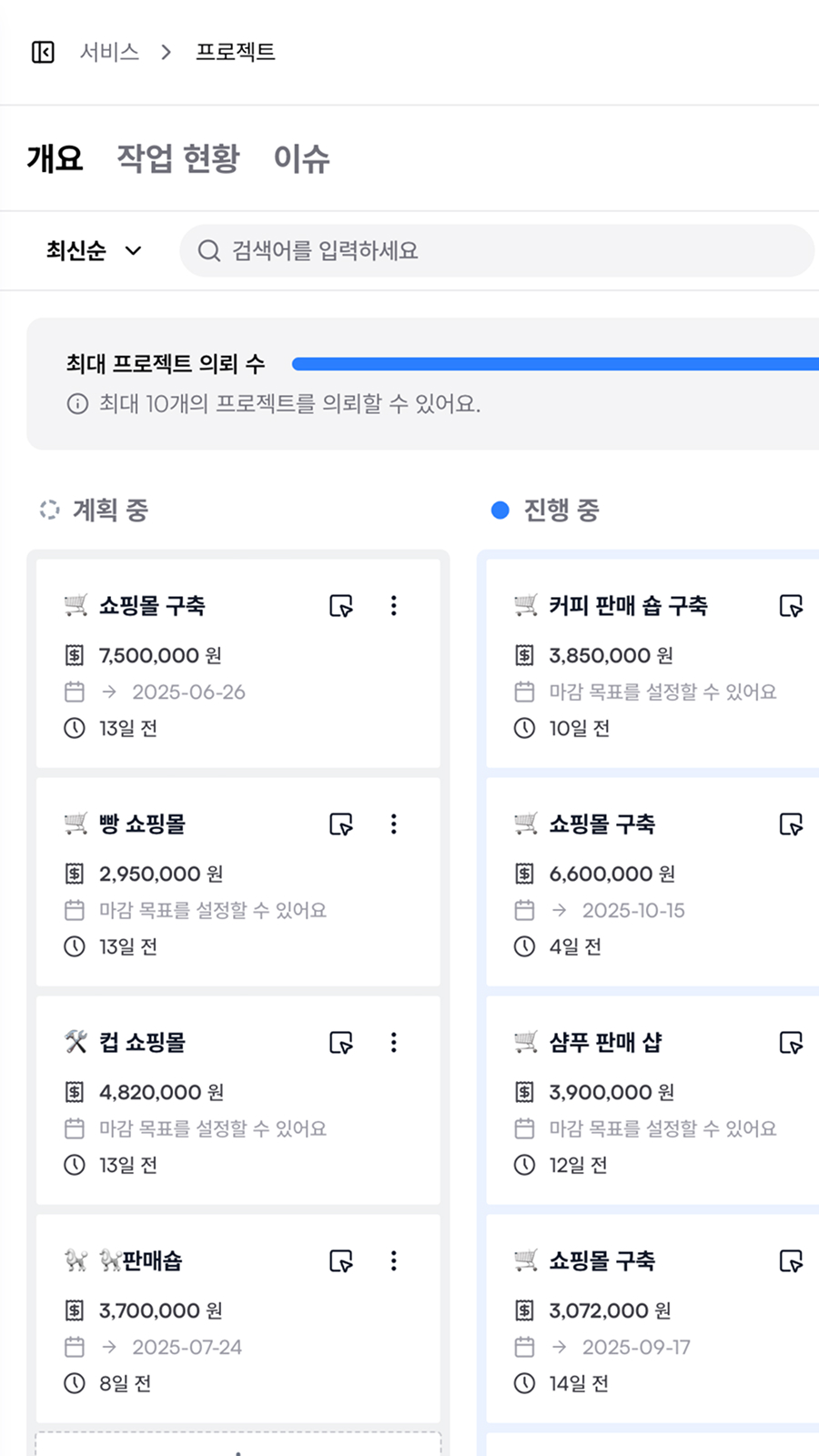
Task: Select the 개요 tab
Action: [55, 158]
